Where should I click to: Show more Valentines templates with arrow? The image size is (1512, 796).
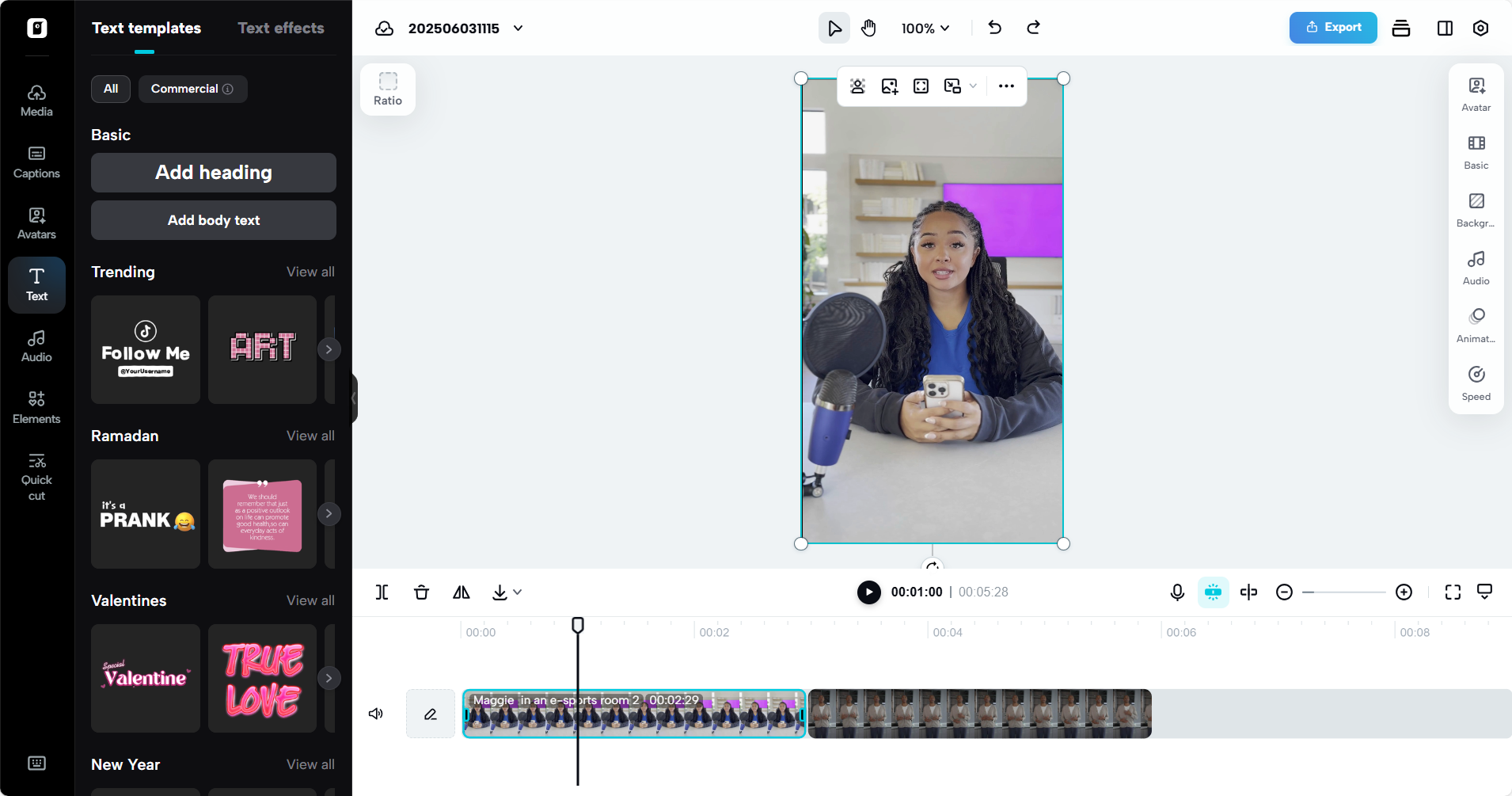[x=329, y=678]
